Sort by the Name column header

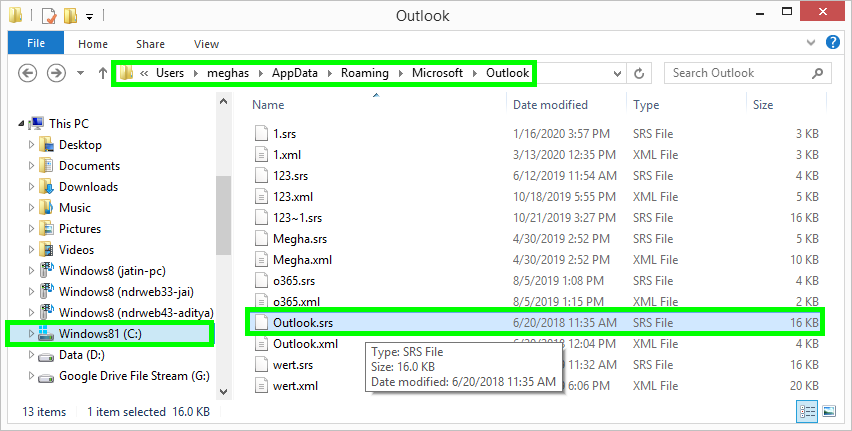pyautogui.click(x=268, y=105)
